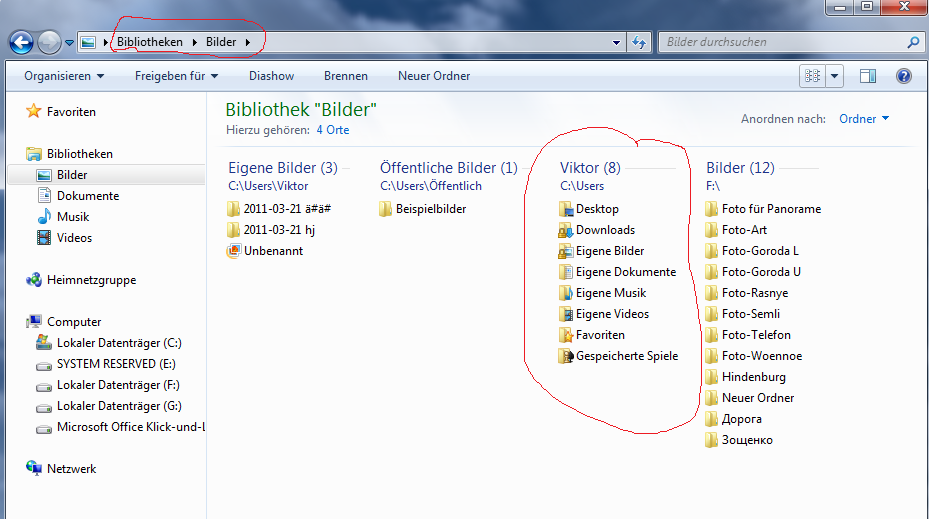Click the refresh button beside address bar
The image size is (929, 519).
(639, 42)
